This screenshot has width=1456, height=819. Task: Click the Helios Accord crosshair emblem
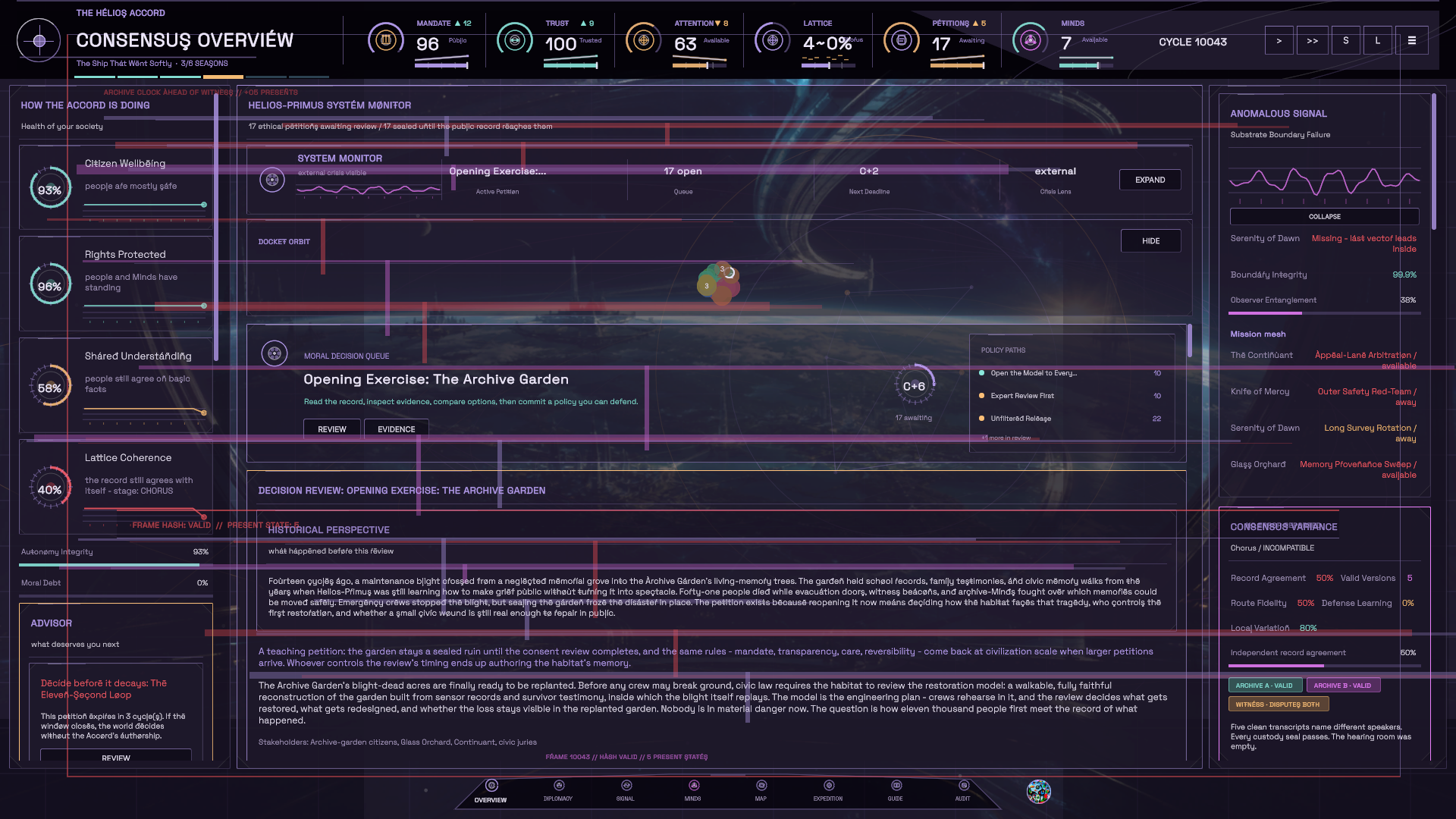pyautogui.click(x=39, y=40)
